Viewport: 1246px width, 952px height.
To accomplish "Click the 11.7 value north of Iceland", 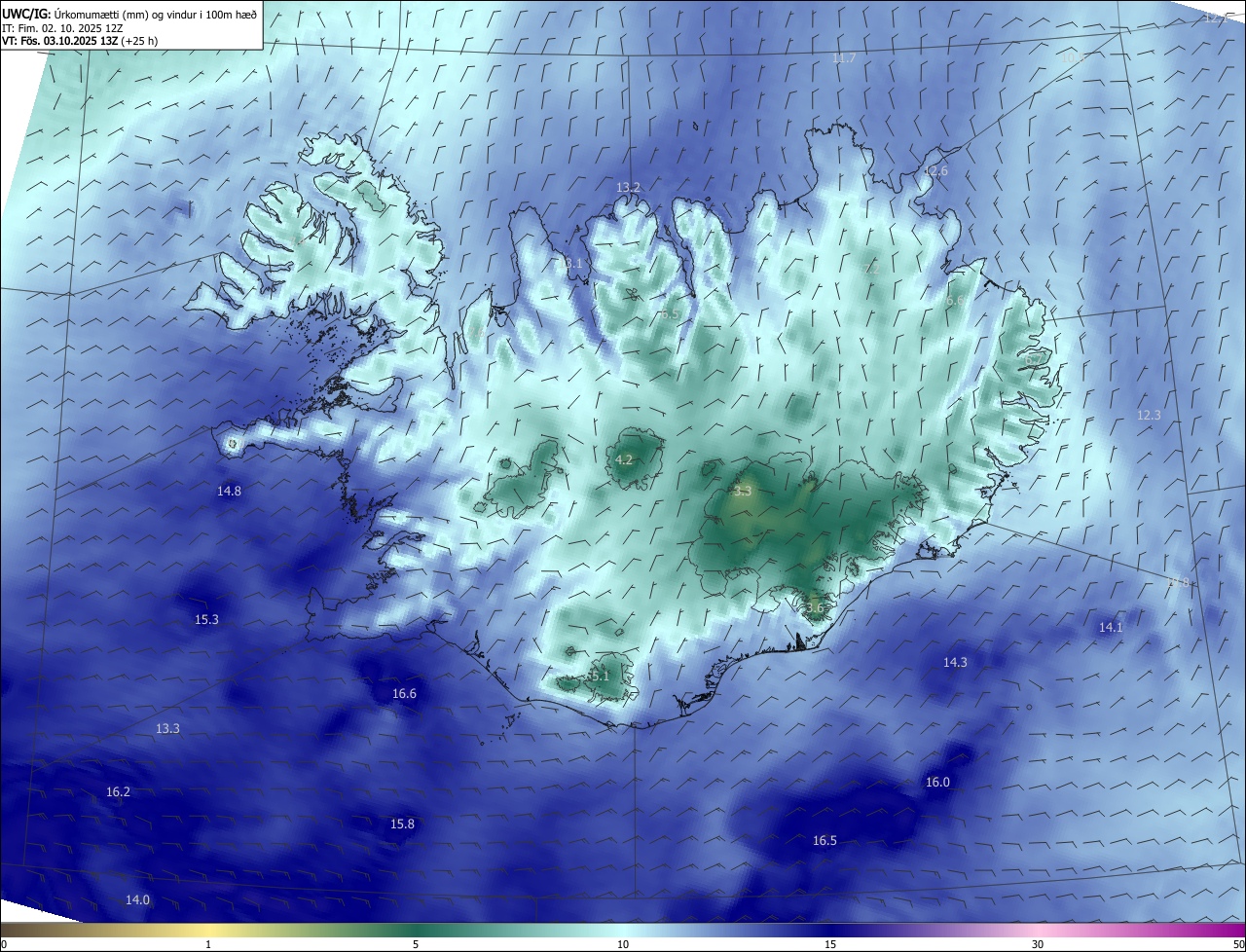I will tap(844, 58).
